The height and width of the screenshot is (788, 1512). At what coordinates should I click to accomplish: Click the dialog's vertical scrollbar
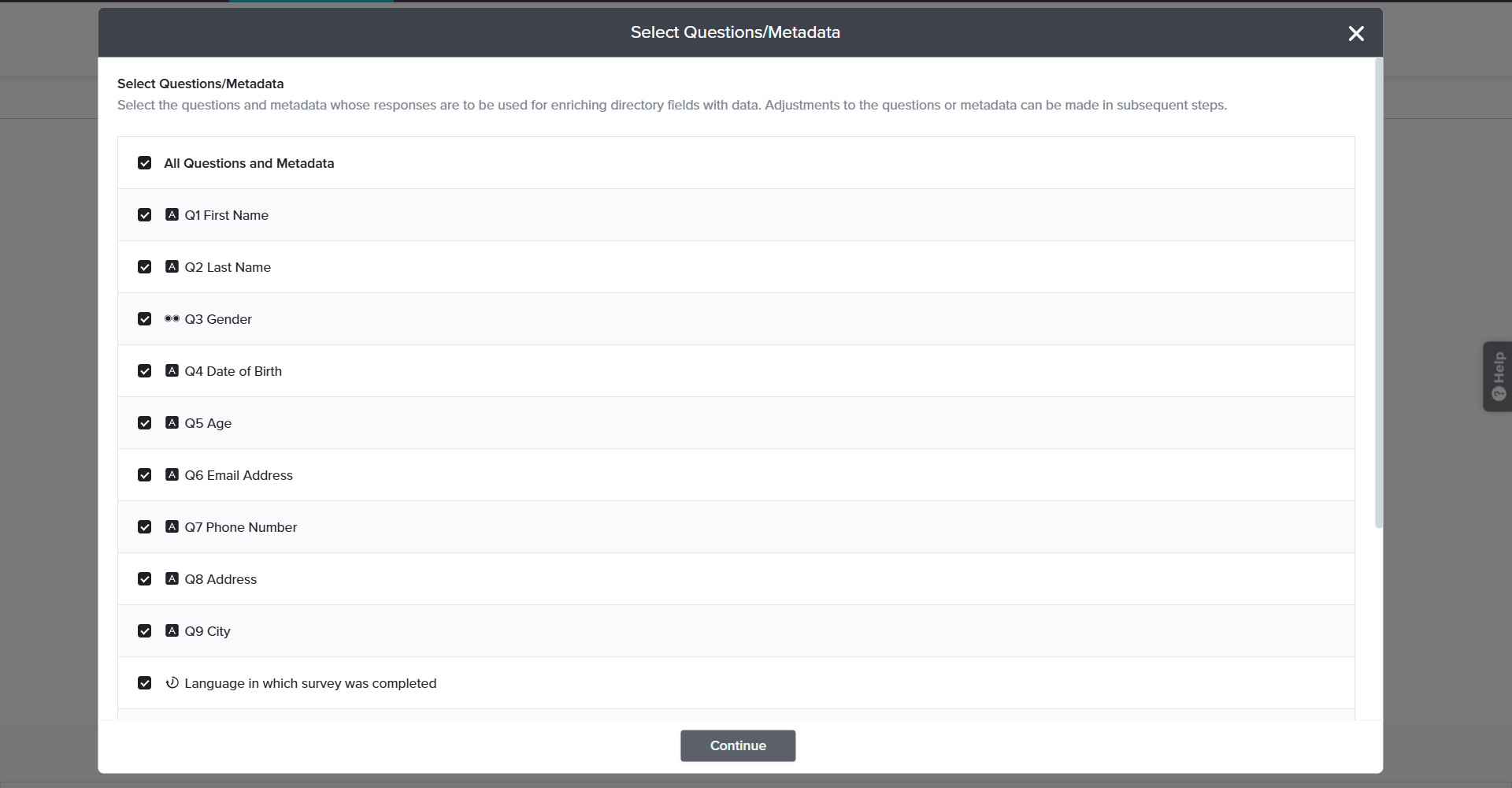pyautogui.click(x=1378, y=292)
